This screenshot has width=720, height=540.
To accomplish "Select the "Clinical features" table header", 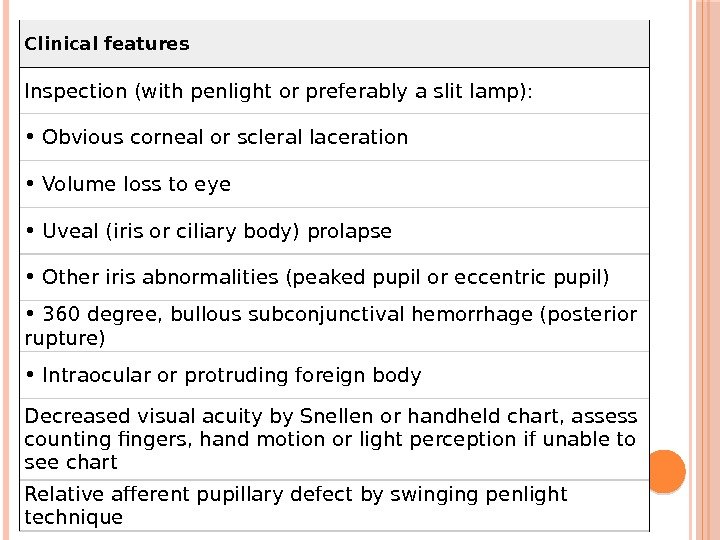I will (106, 44).
